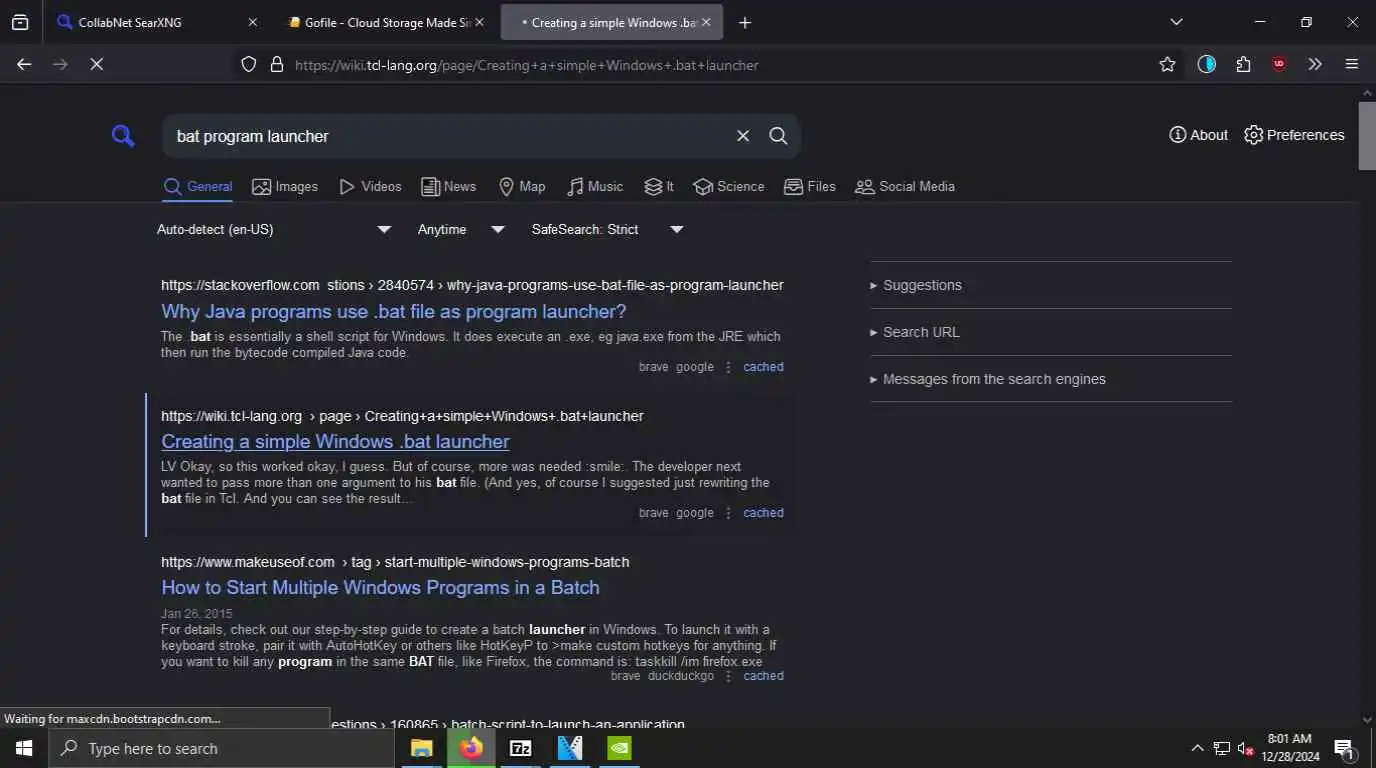Open cached link for stackoverflow result
This screenshot has height=768, width=1376.
763,367
